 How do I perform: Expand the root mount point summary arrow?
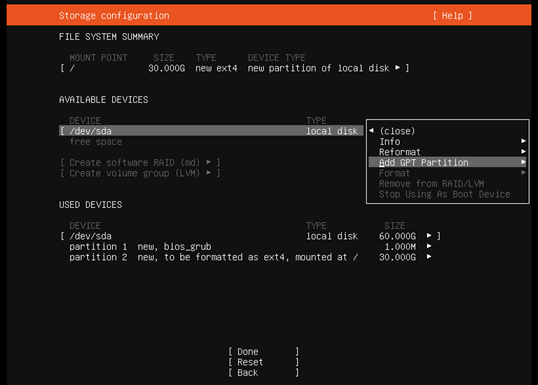pyautogui.click(x=397, y=68)
